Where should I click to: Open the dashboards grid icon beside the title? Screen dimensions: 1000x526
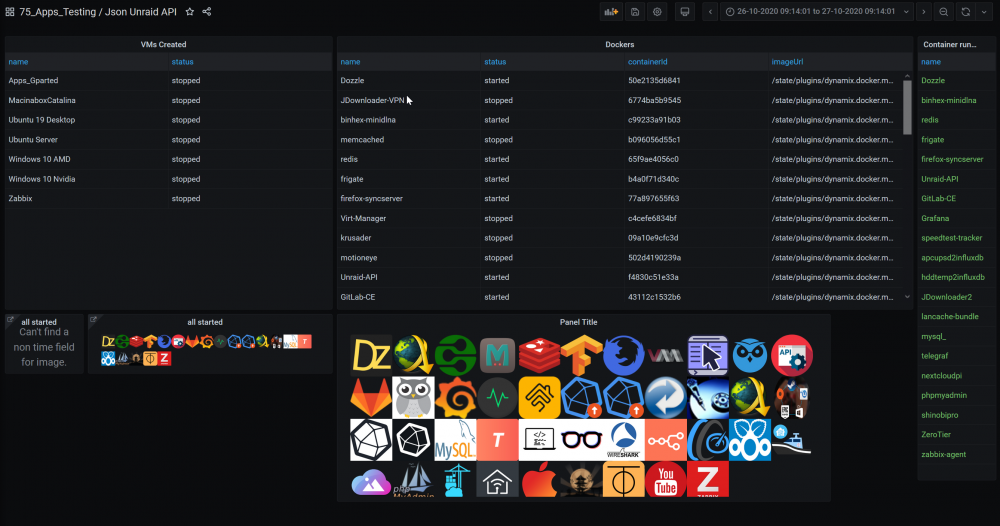point(10,11)
